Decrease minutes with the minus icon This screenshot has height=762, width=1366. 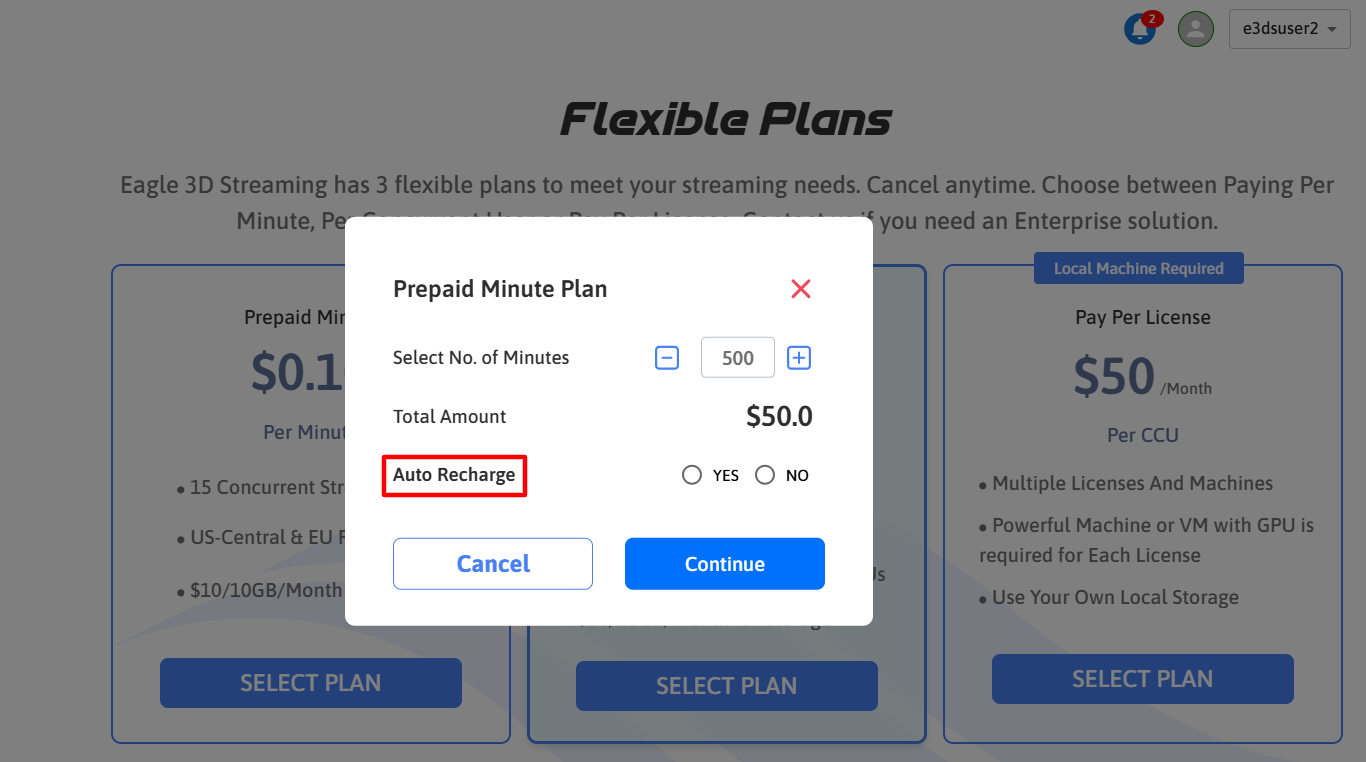667,358
